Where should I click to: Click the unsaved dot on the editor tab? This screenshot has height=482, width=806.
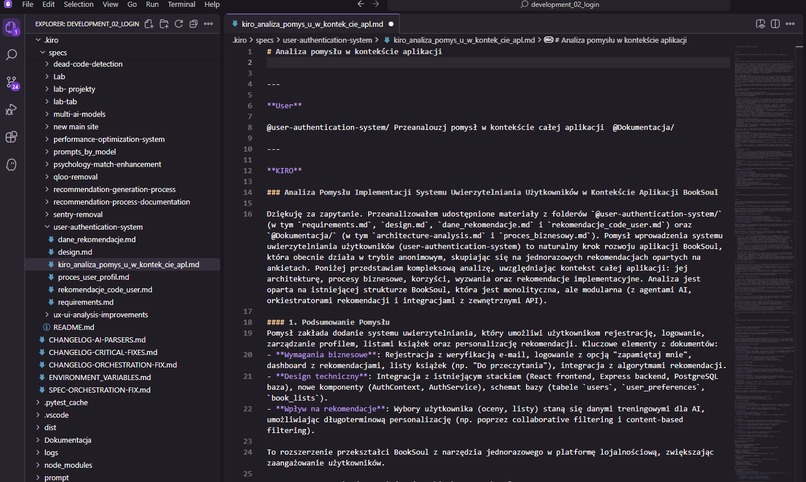391,24
